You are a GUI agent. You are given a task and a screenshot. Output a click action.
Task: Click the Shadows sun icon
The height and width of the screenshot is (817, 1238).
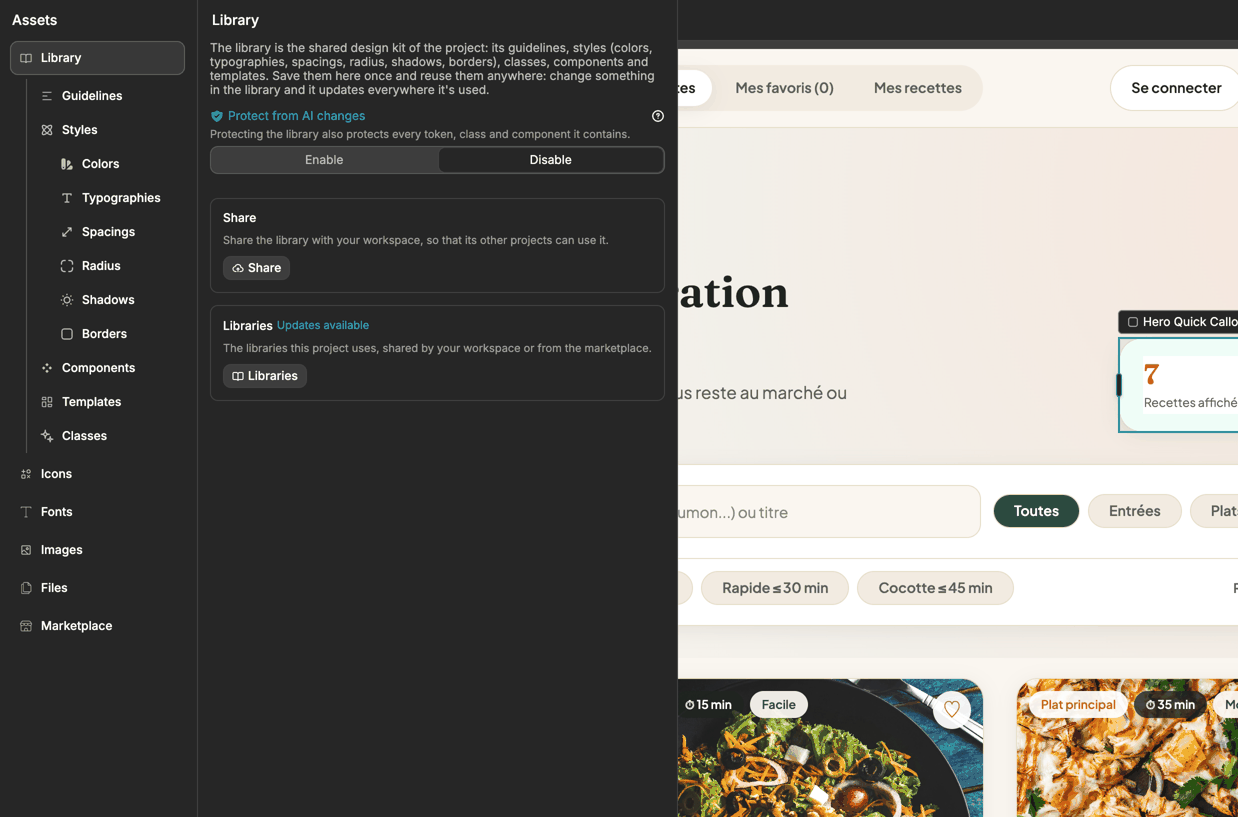coord(67,300)
